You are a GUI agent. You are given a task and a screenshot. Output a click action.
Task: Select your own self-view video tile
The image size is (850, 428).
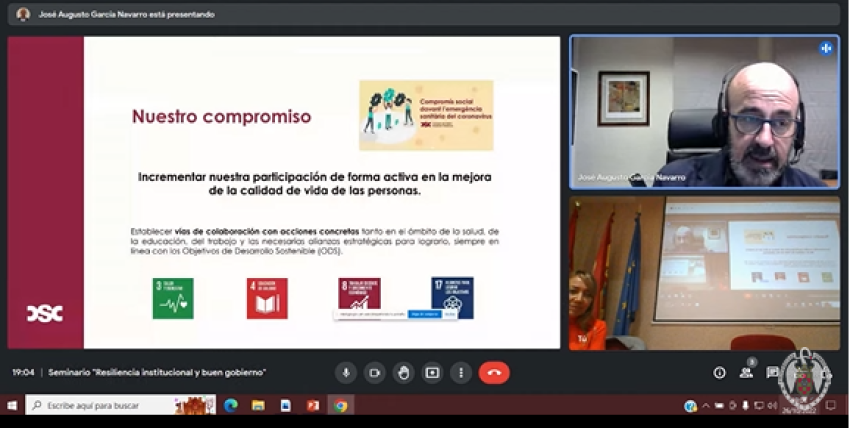704,272
